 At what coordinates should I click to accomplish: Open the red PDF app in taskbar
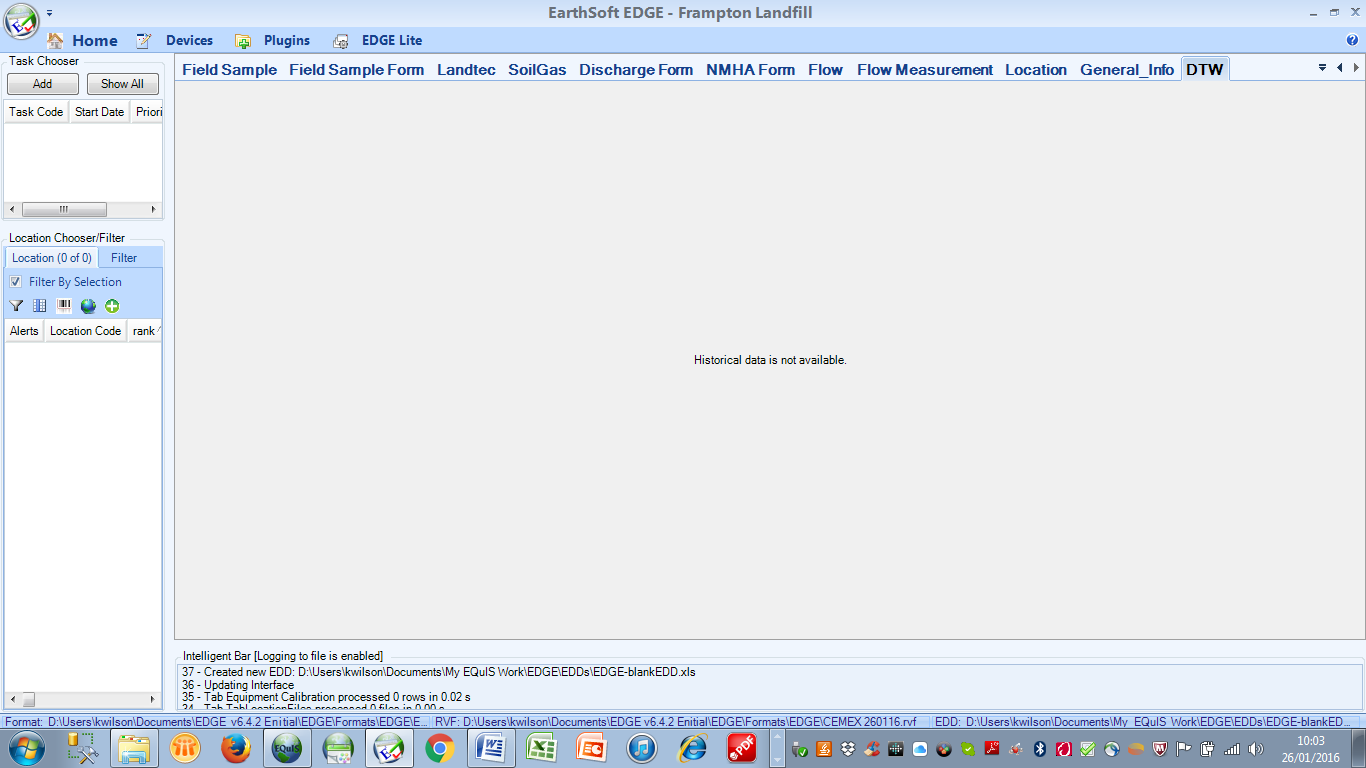point(742,748)
